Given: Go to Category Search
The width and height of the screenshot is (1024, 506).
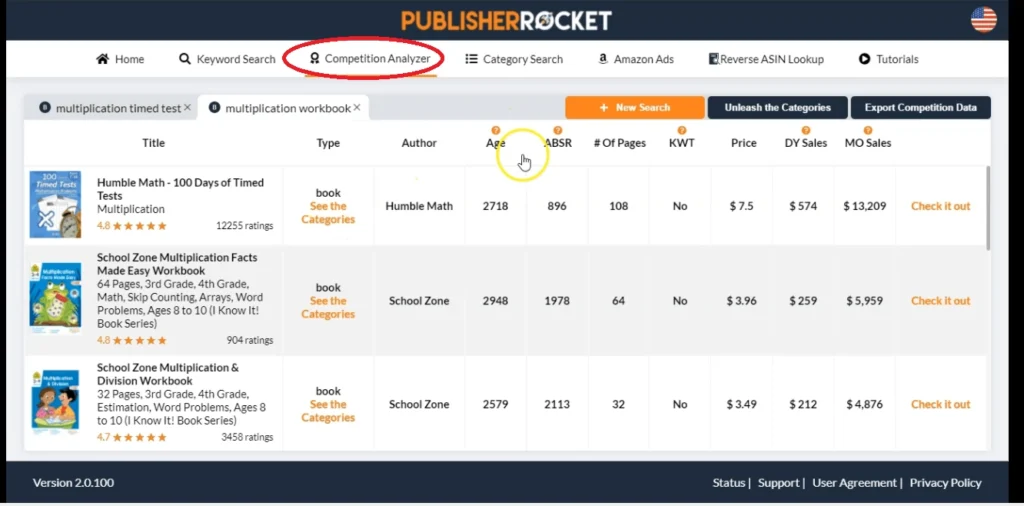Looking at the screenshot, I should (514, 59).
